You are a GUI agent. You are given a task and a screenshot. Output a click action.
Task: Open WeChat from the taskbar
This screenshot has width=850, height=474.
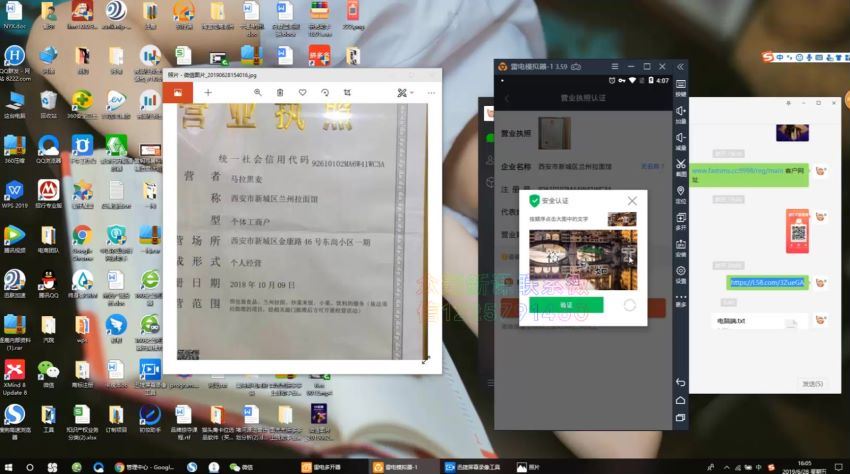[x=241, y=467]
